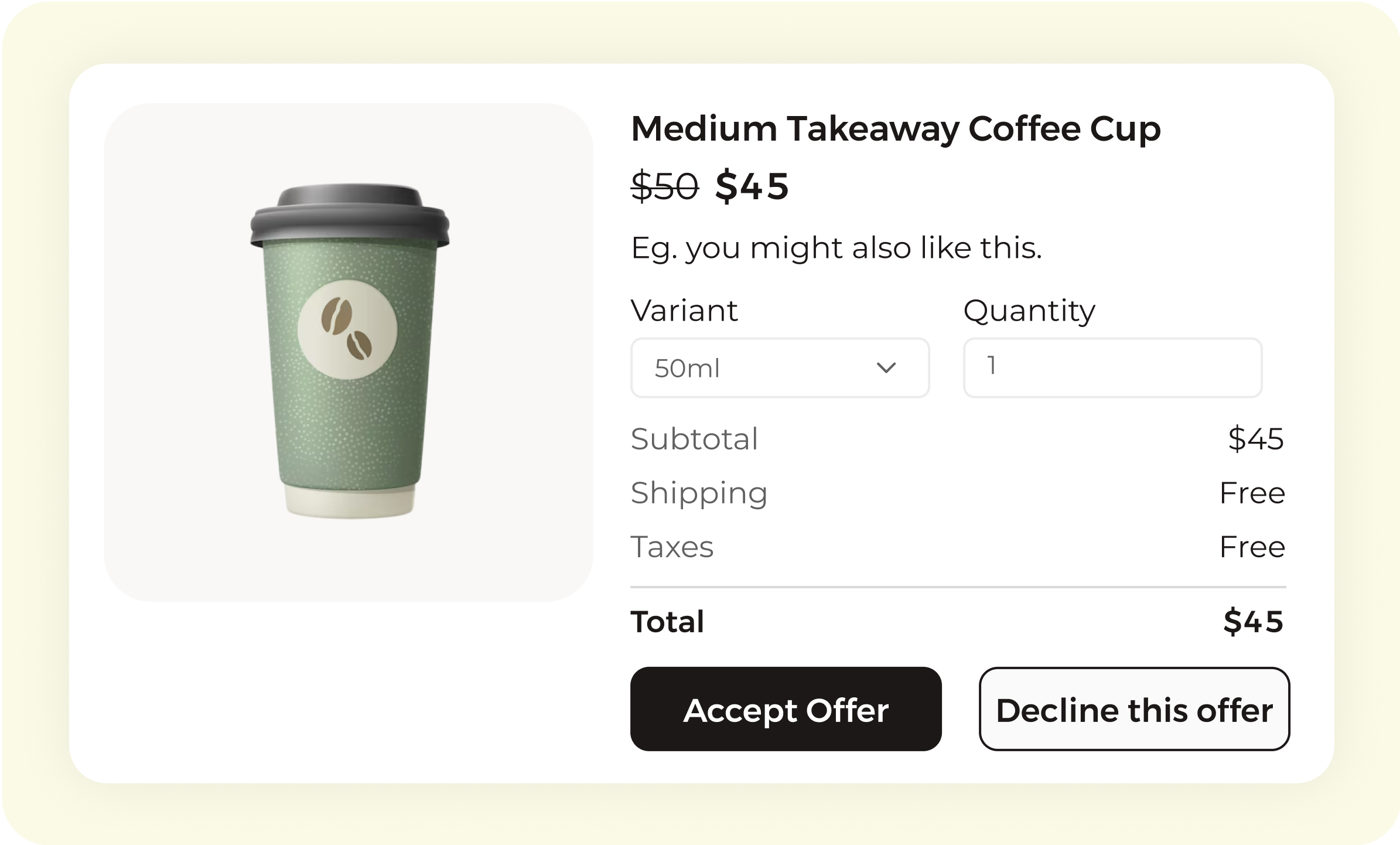This screenshot has height=845, width=1400.
Task: Click the Variant field label
Action: (684, 311)
